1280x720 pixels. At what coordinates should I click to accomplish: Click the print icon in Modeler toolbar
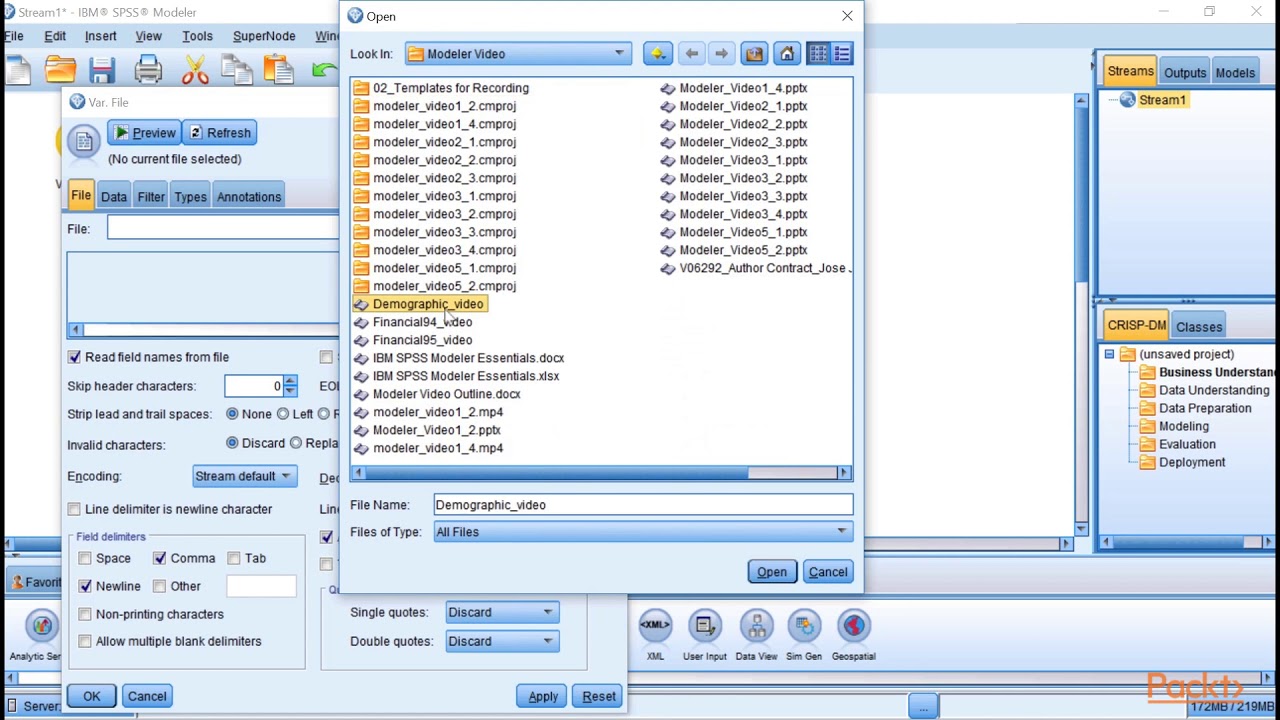click(x=148, y=69)
